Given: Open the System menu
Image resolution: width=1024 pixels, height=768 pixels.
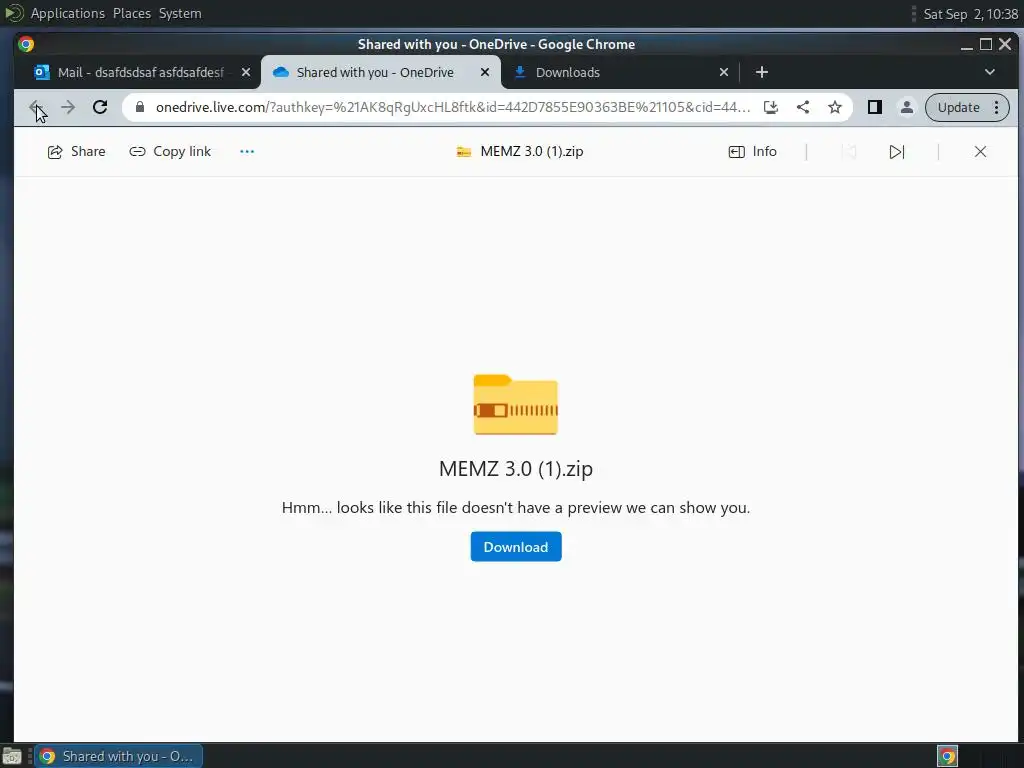Looking at the screenshot, I should (180, 13).
